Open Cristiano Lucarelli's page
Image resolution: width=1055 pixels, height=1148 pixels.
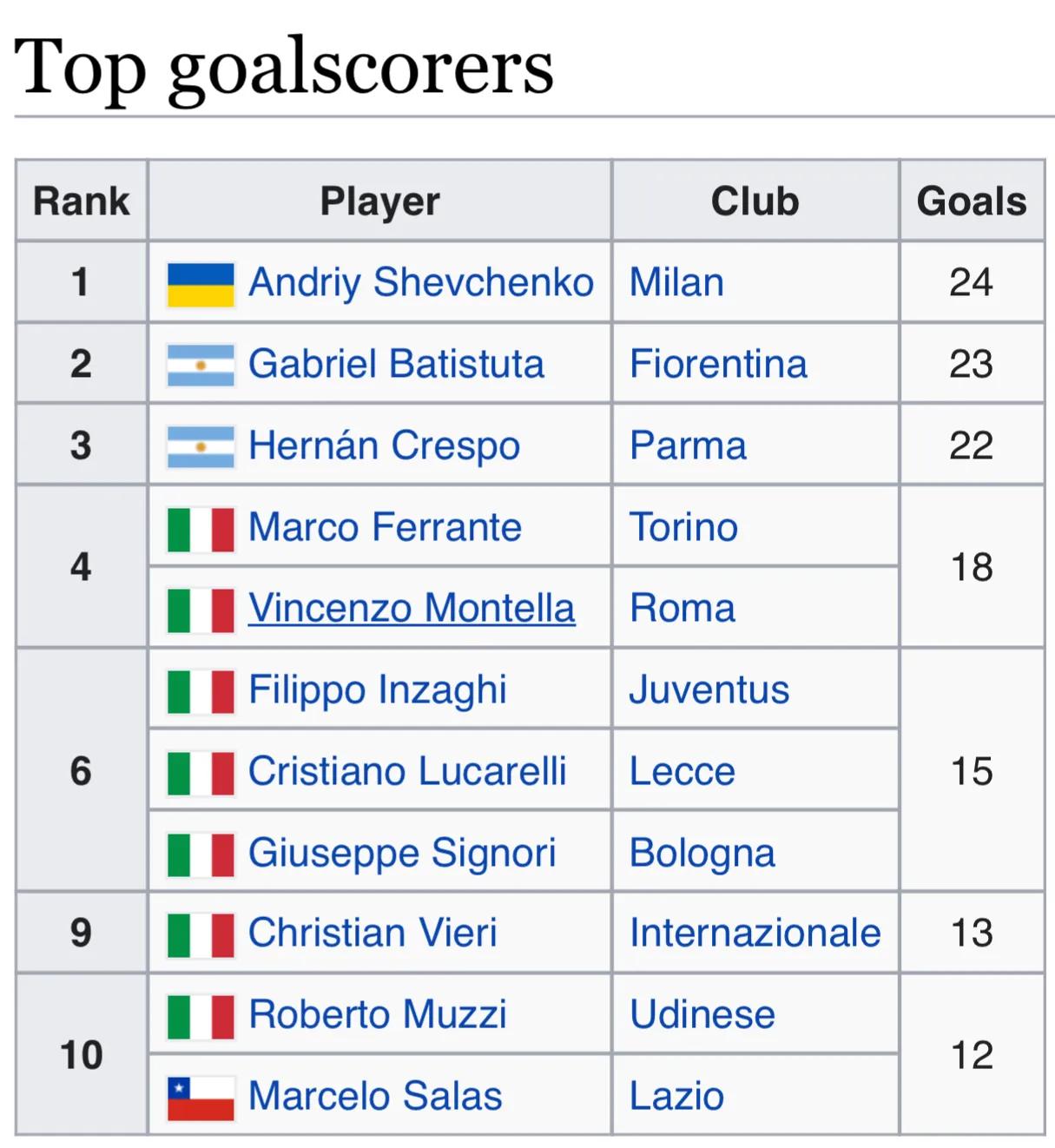click(x=407, y=771)
